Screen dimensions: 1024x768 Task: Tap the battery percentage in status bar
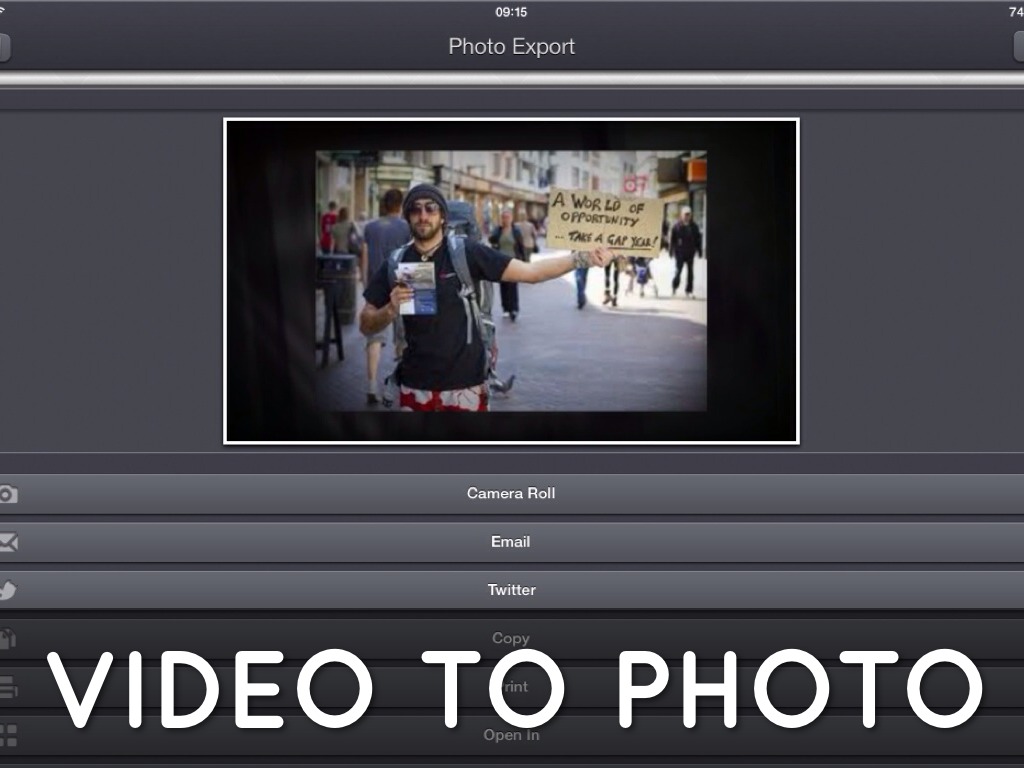coord(1015,12)
